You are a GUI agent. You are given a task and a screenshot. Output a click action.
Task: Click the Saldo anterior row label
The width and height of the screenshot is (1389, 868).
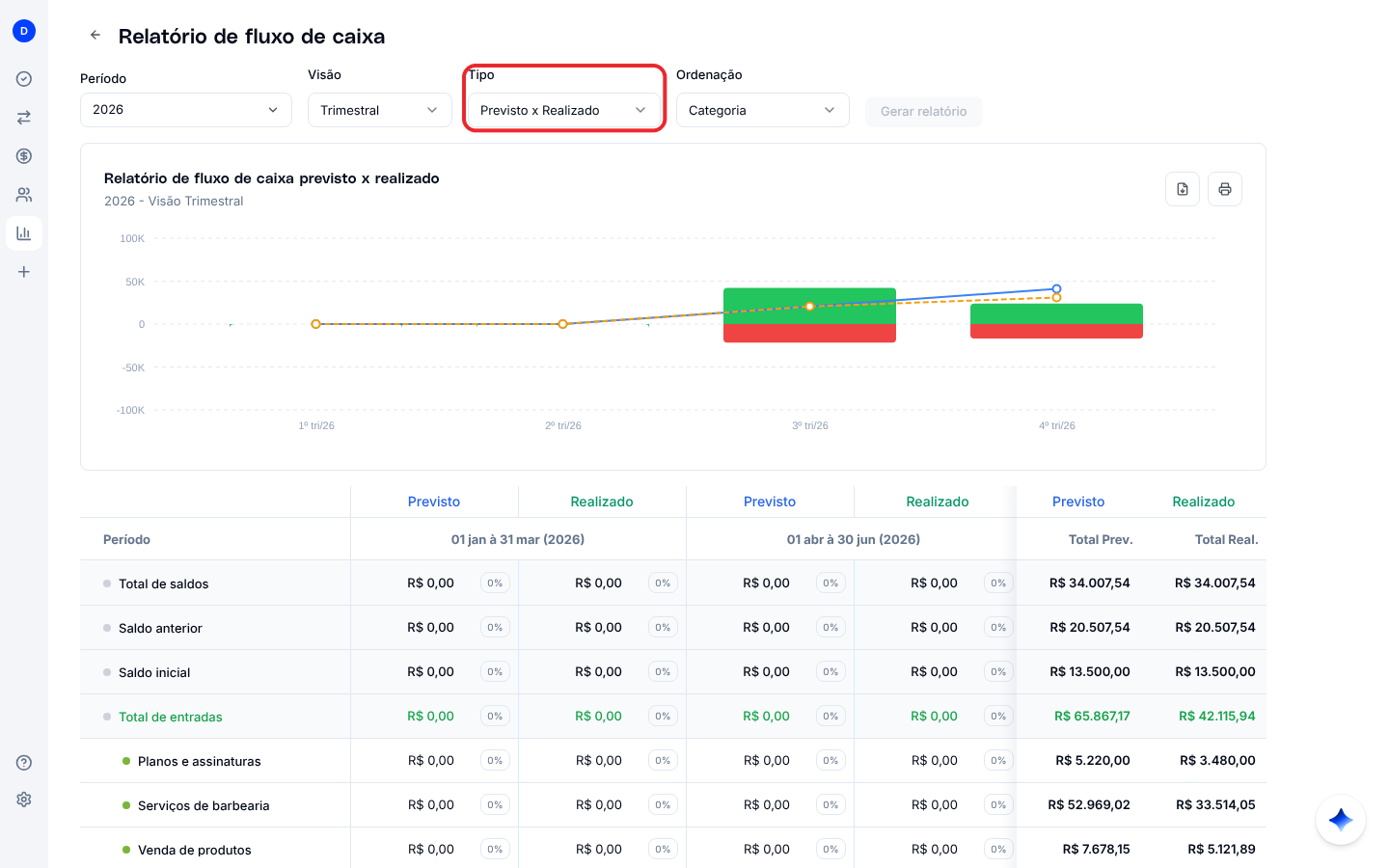click(160, 628)
